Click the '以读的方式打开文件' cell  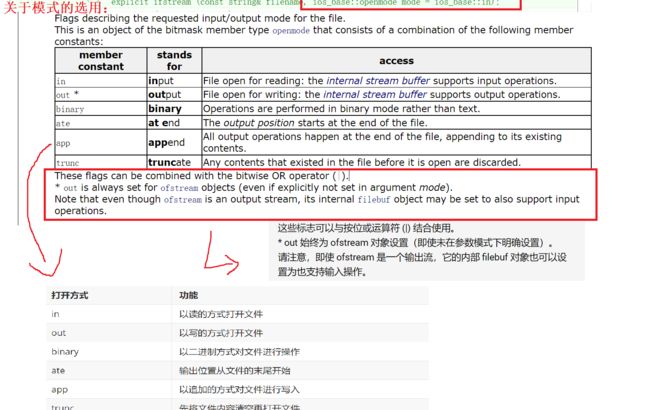[221, 315]
